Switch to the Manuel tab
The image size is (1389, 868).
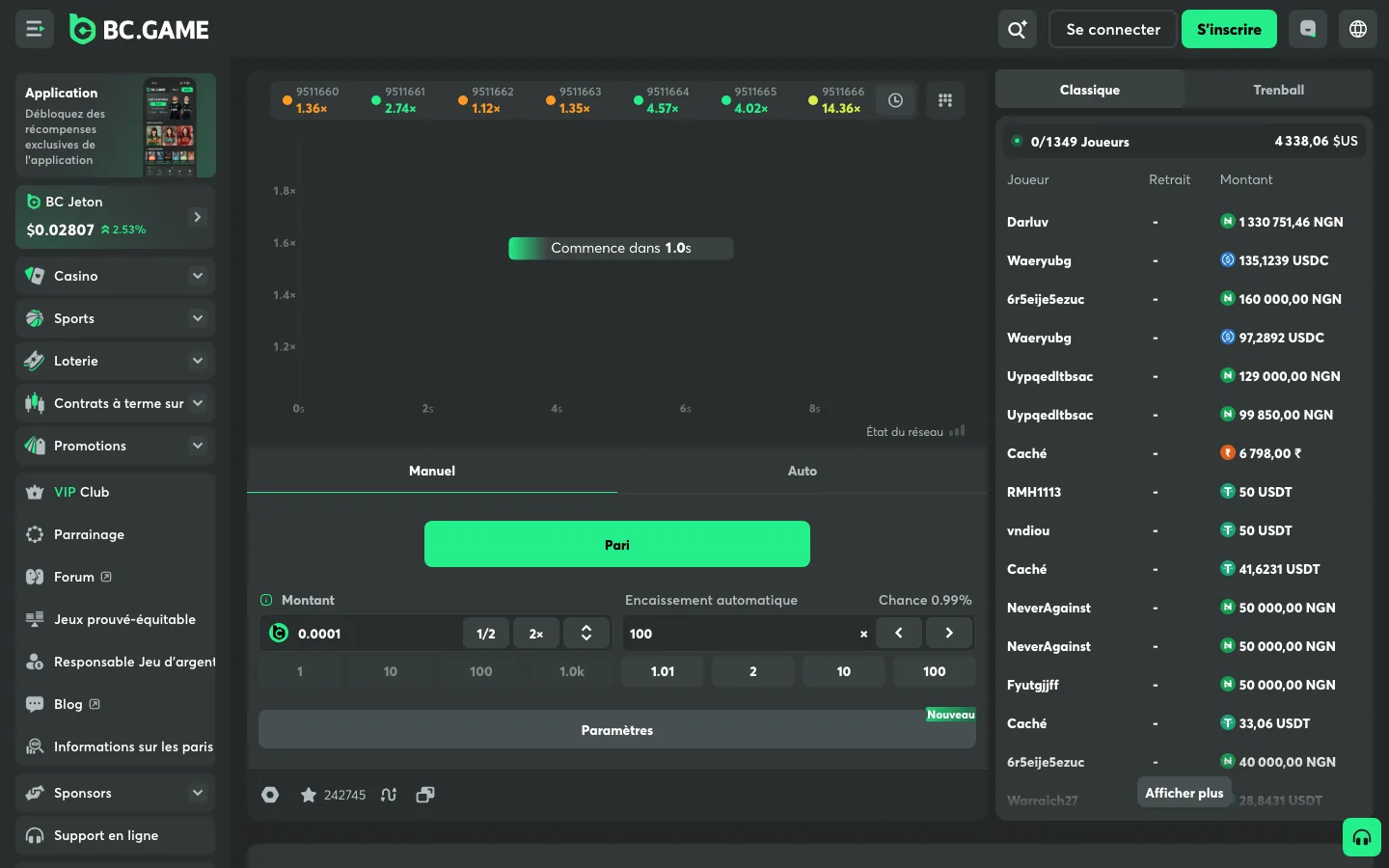[432, 471]
